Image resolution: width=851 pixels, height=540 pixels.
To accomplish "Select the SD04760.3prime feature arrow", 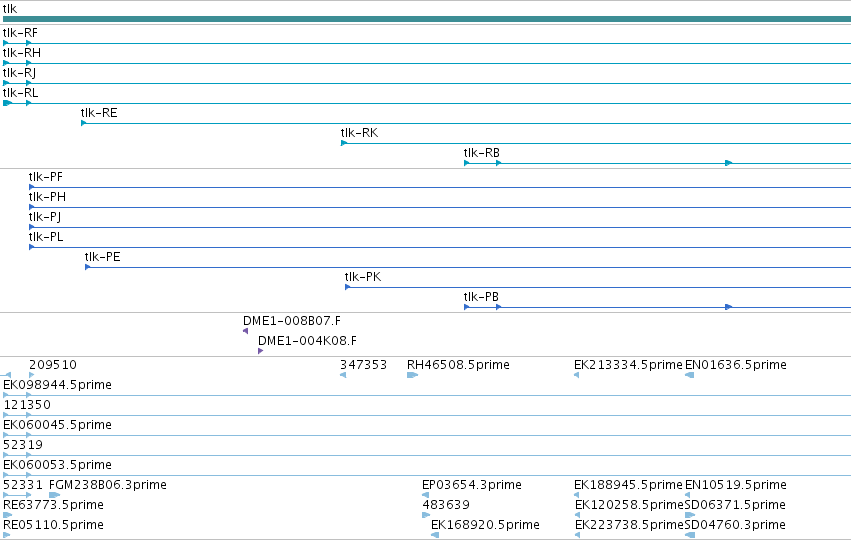I will click(x=690, y=536).
